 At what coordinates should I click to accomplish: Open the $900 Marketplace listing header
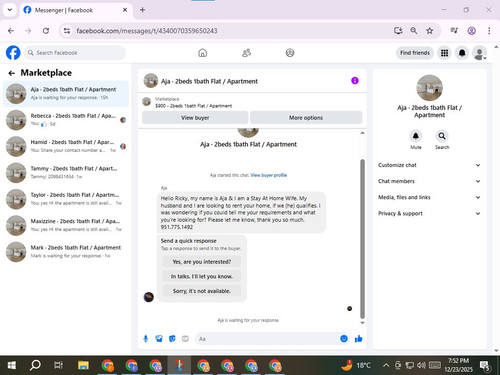pyautogui.click(x=252, y=102)
